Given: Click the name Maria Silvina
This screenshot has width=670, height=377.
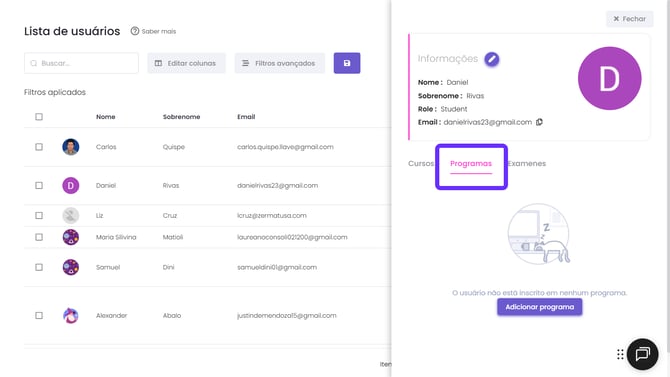Looking at the screenshot, I should pyautogui.click(x=116, y=237).
